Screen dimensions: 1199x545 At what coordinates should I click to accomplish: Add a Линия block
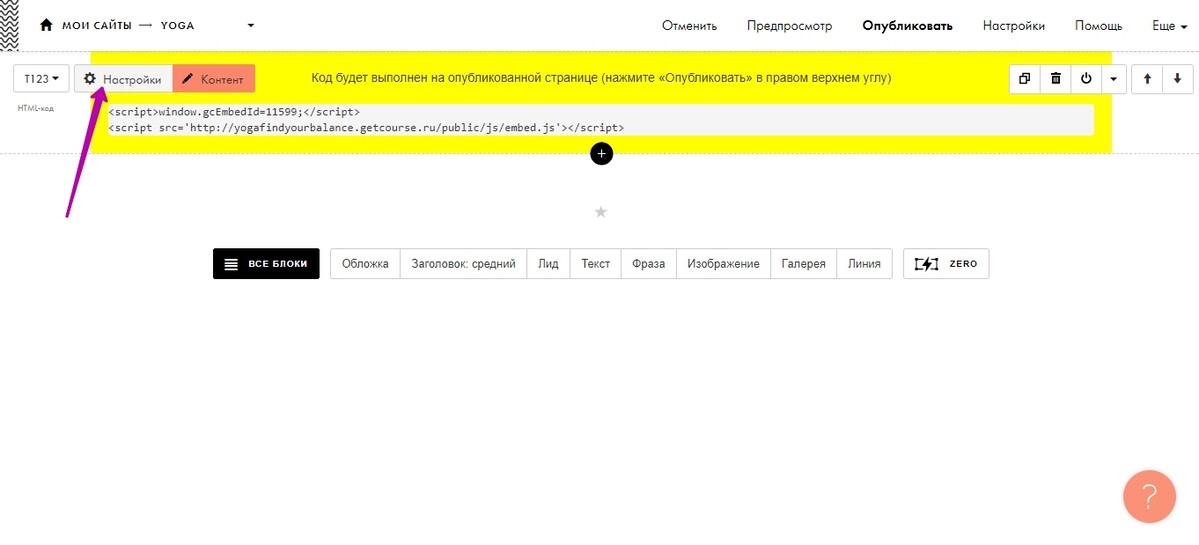(x=864, y=264)
